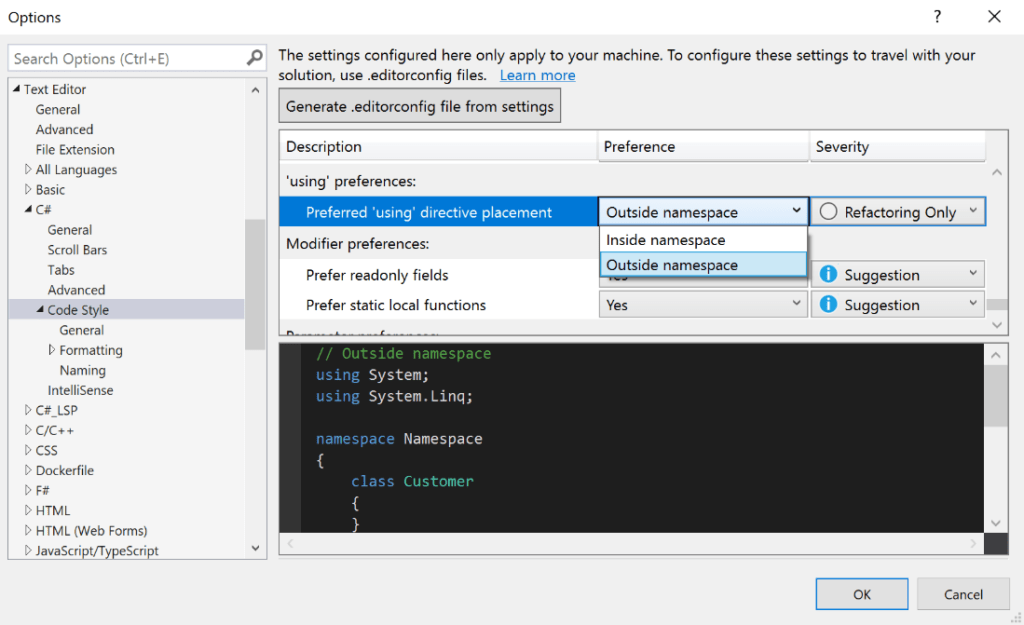This screenshot has height=625, width=1024.
Task: Click the search magnifier icon in Search Options
Action: tap(254, 58)
